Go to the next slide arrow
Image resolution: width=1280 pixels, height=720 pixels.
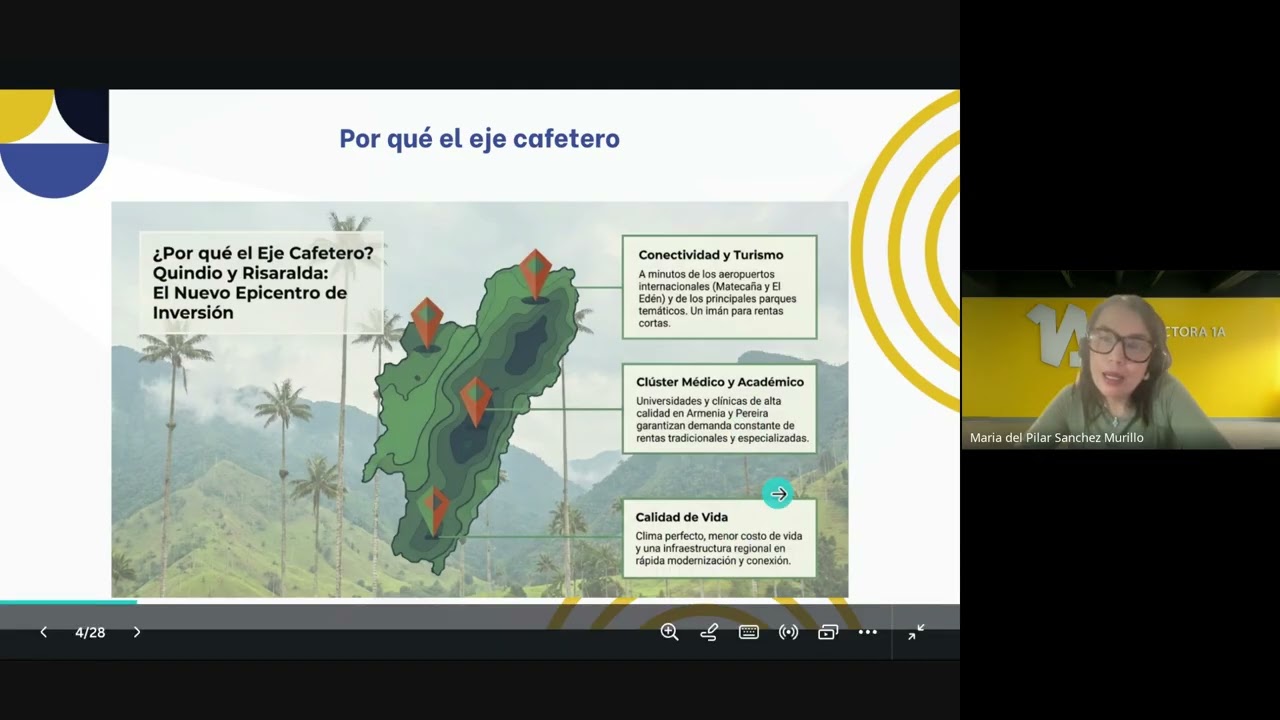(x=137, y=632)
